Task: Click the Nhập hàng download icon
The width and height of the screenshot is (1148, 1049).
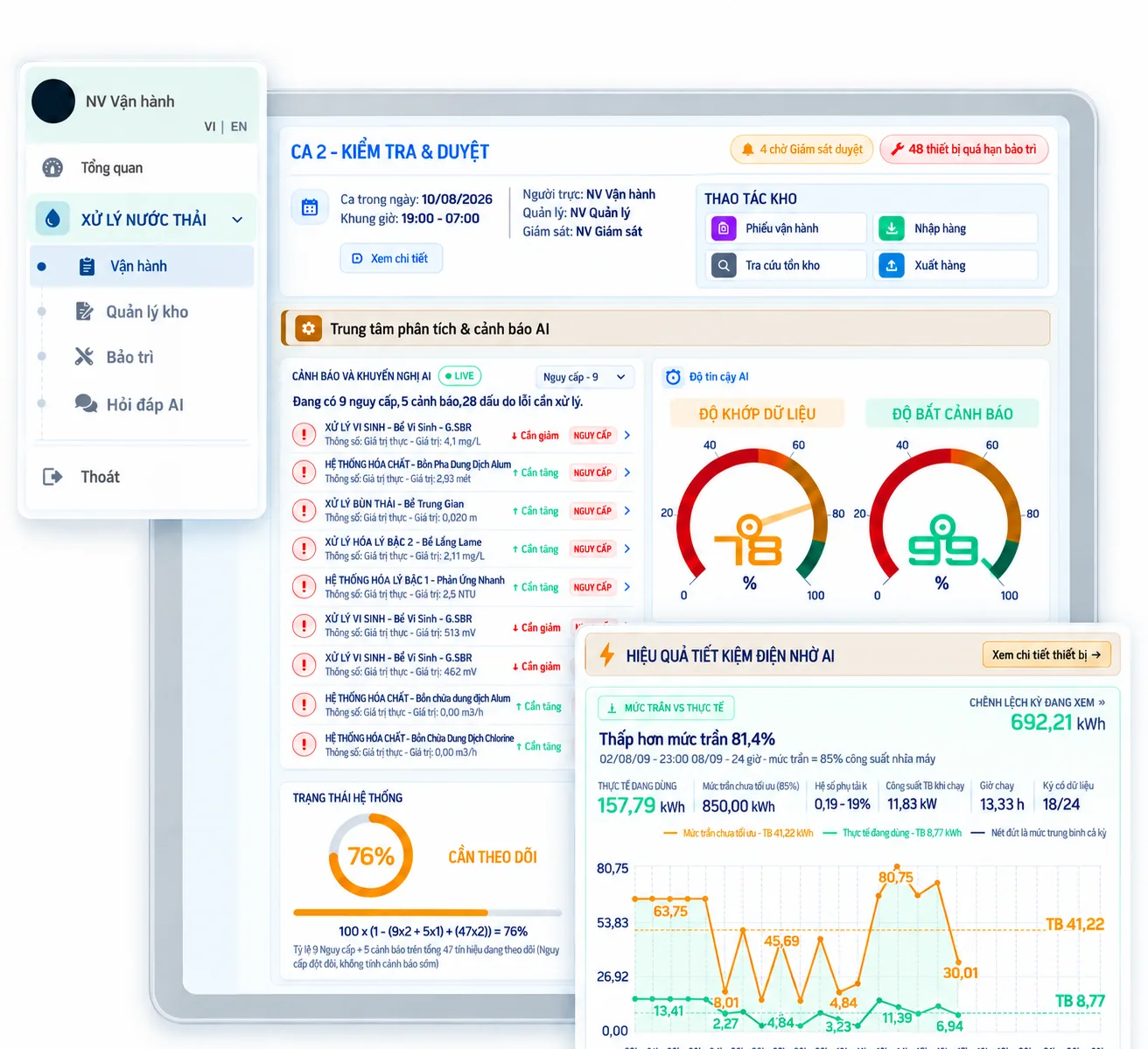Action: pyautogui.click(x=891, y=228)
